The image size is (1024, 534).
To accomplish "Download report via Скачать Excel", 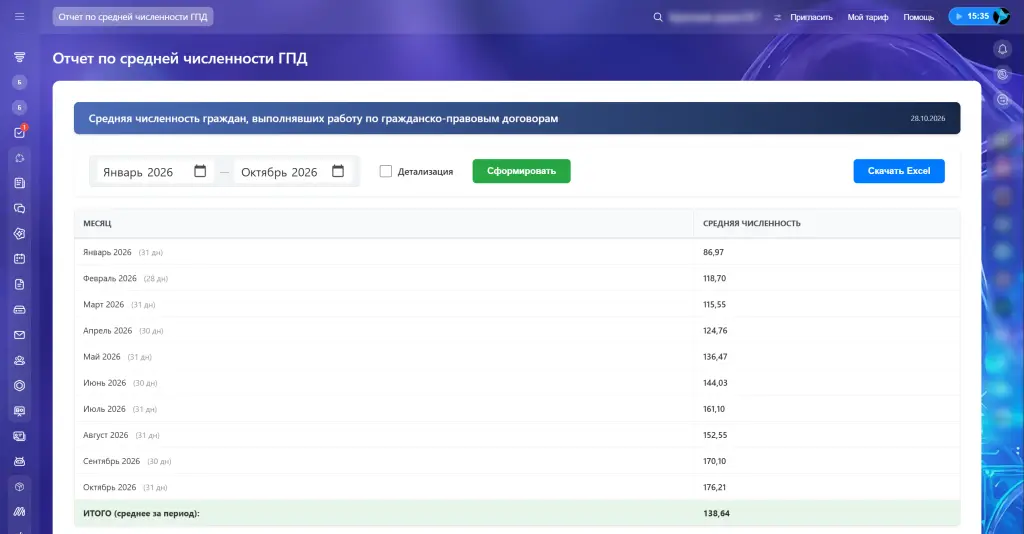I will (x=899, y=171).
